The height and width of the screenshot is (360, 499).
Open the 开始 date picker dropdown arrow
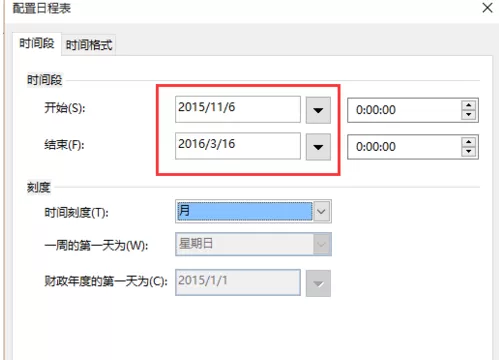[x=318, y=110]
